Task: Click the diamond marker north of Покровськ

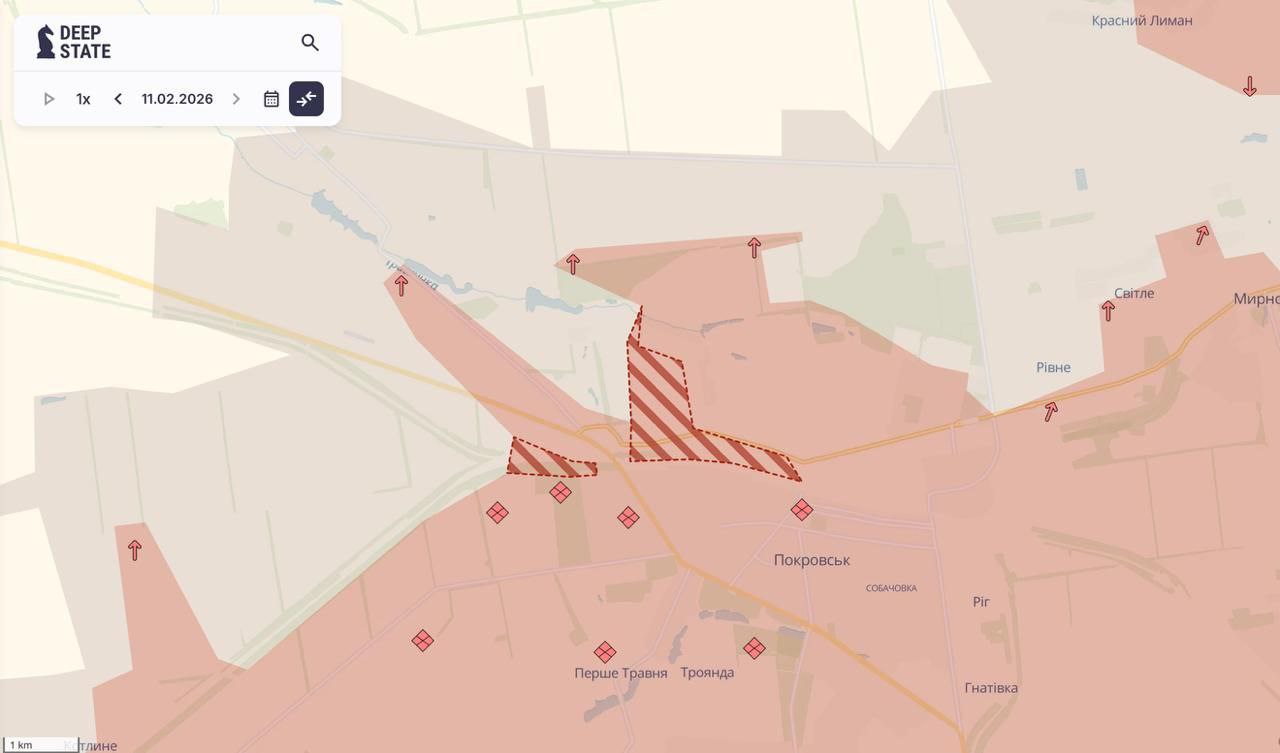Action: 802,510
